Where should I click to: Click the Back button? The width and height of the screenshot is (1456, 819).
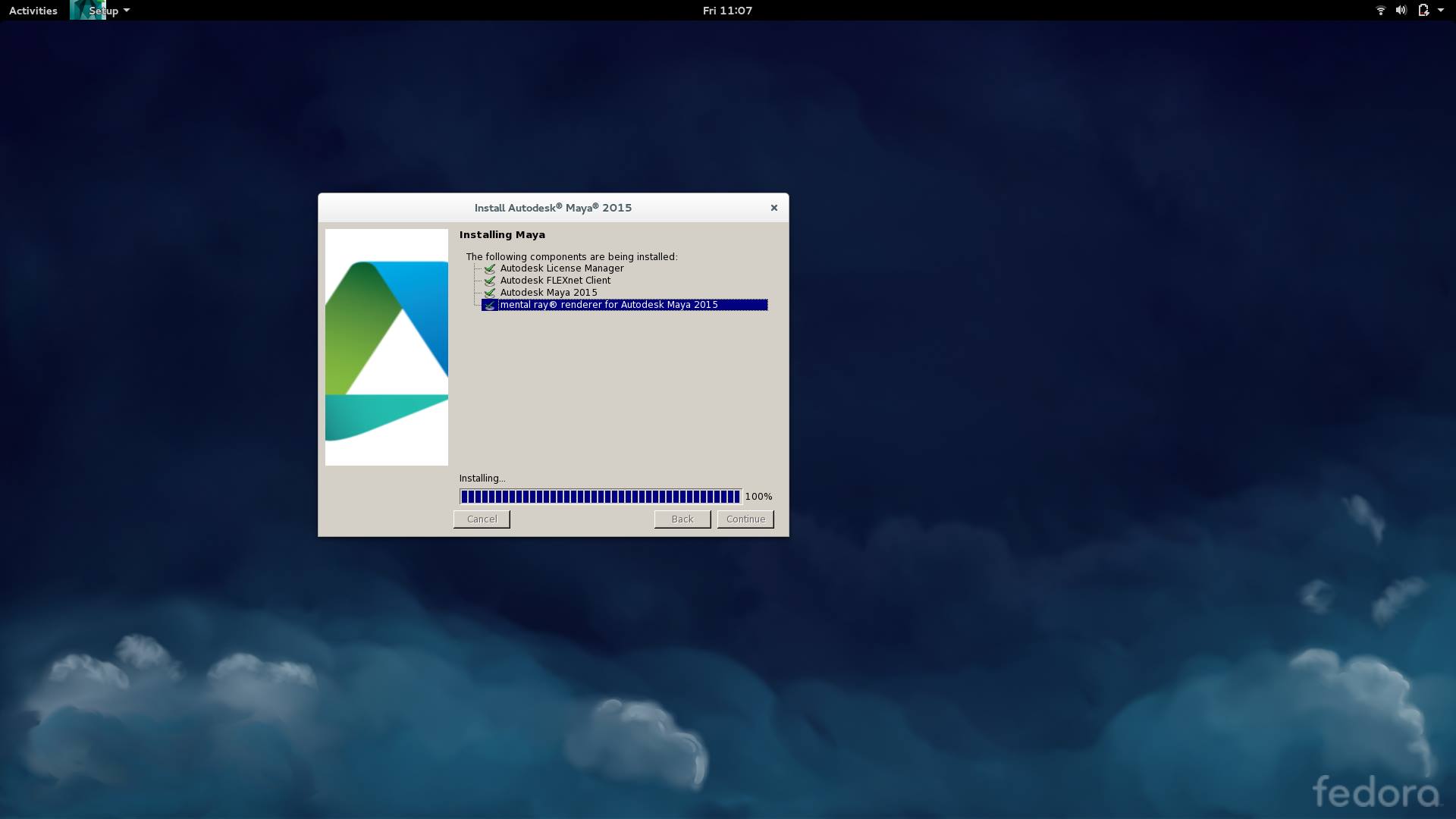[x=682, y=519]
